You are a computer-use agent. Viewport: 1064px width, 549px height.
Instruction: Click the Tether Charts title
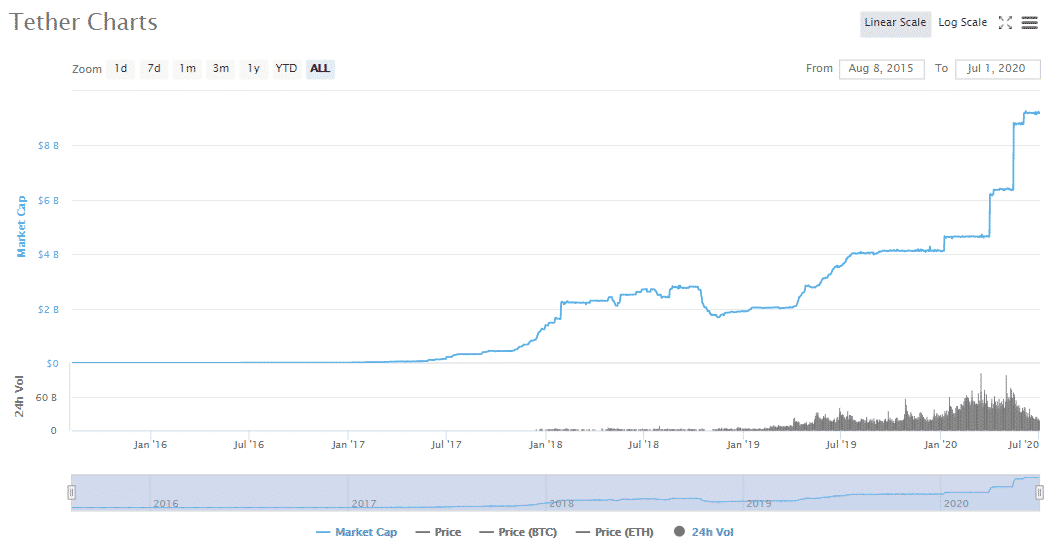point(83,22)
